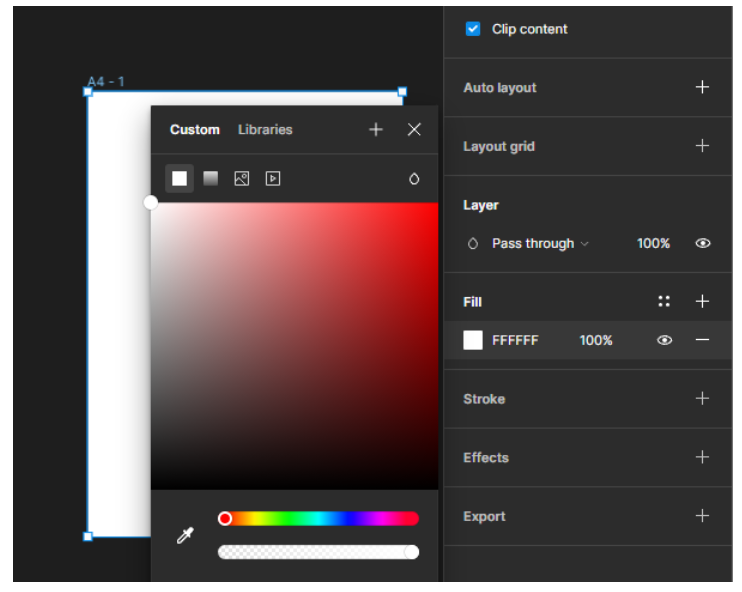This screenshot has height=592, width=742.
Task: Click the rainbow hue slider
Action: tap(318, 518)
